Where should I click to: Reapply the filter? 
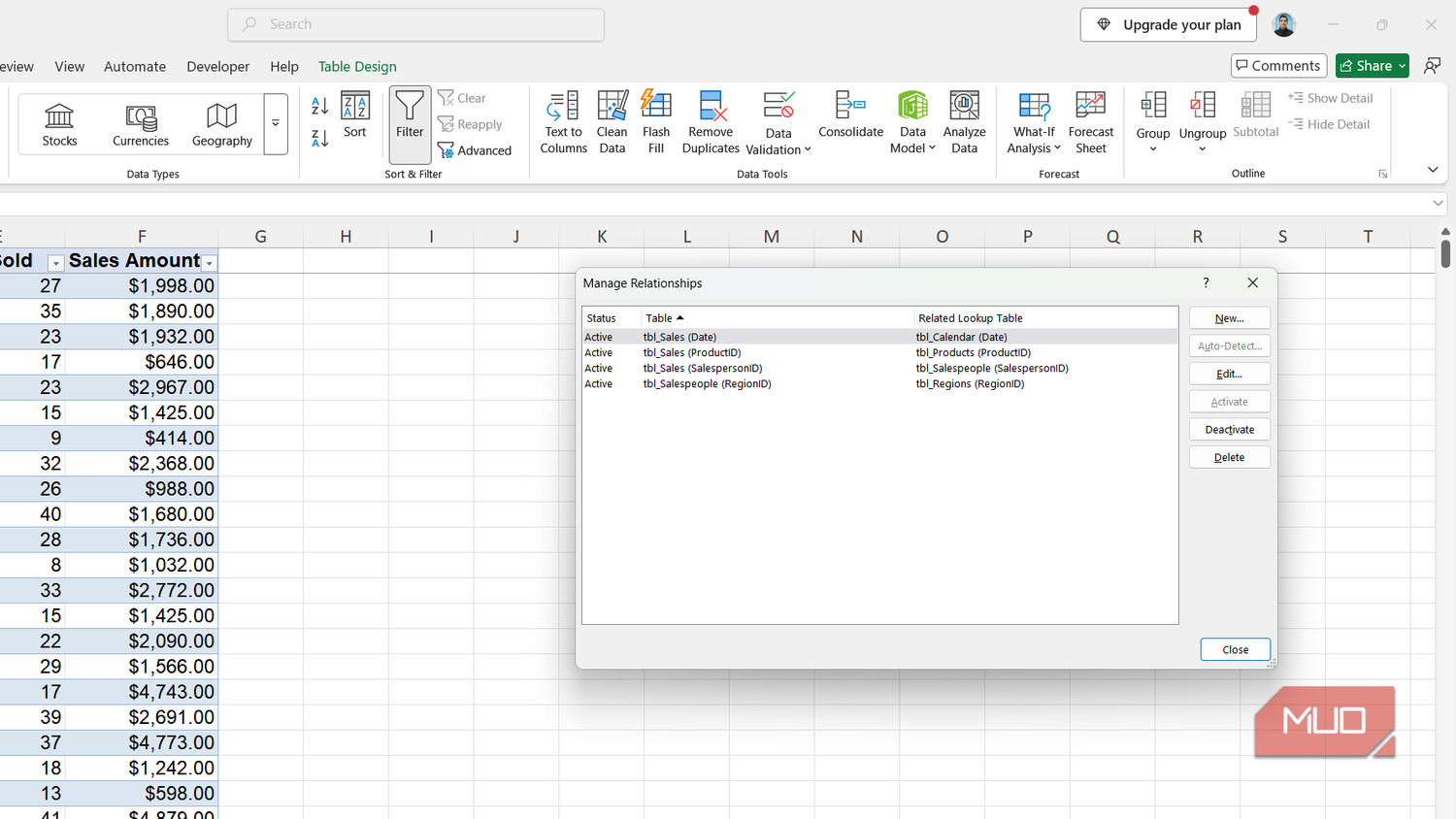tap(470, 124)
